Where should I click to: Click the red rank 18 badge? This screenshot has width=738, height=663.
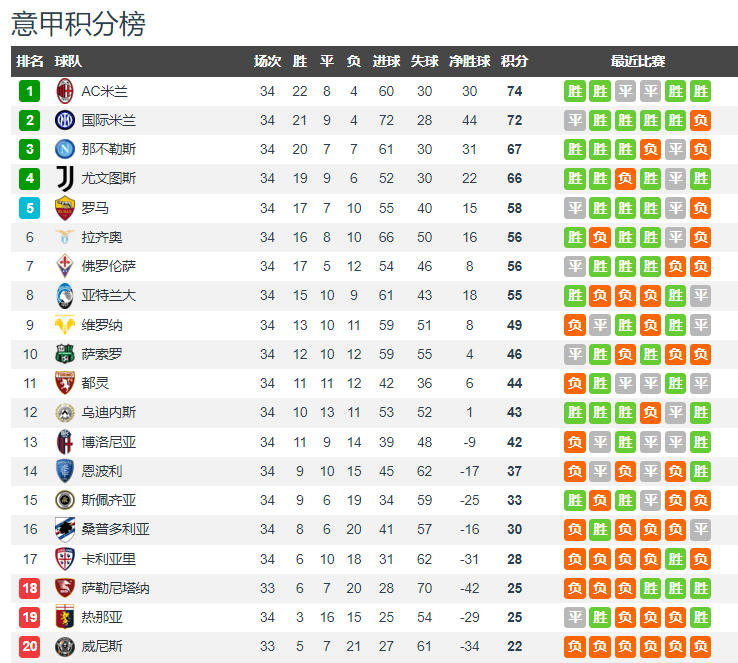pos(30,588)
